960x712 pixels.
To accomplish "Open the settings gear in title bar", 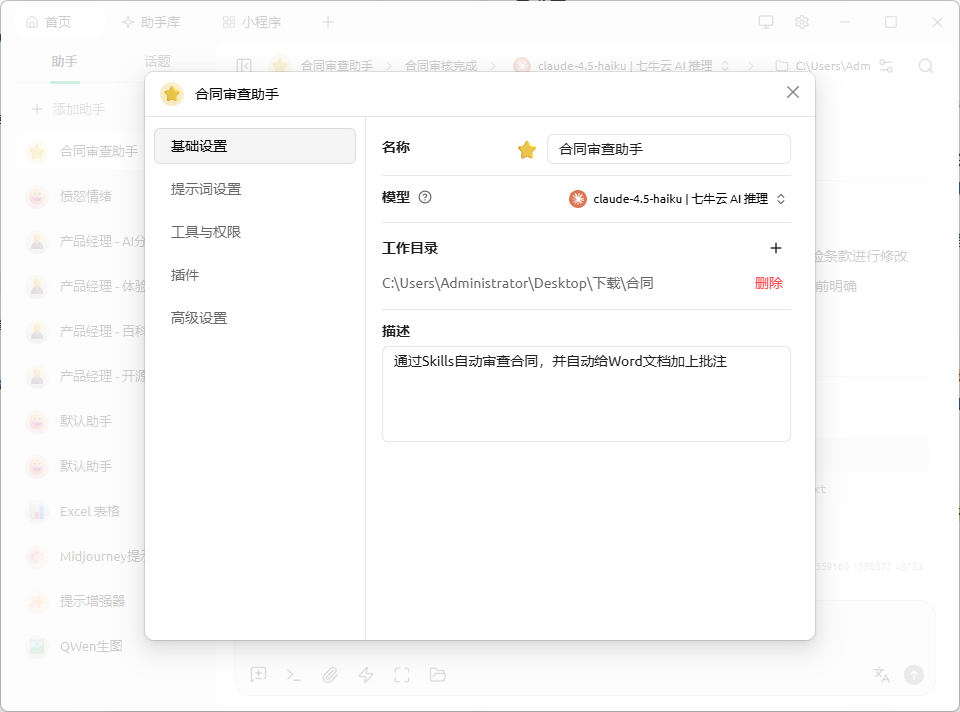I will 802,22.
